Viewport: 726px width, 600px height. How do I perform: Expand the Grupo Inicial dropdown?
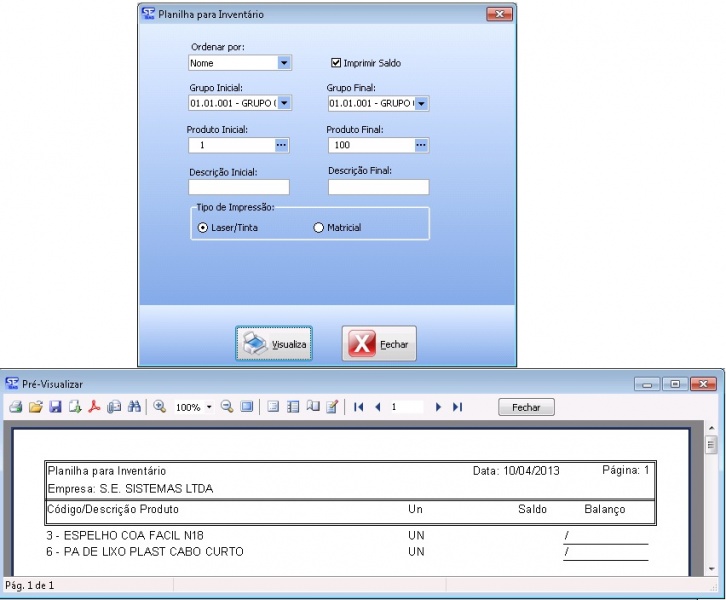tap(284, 103)
